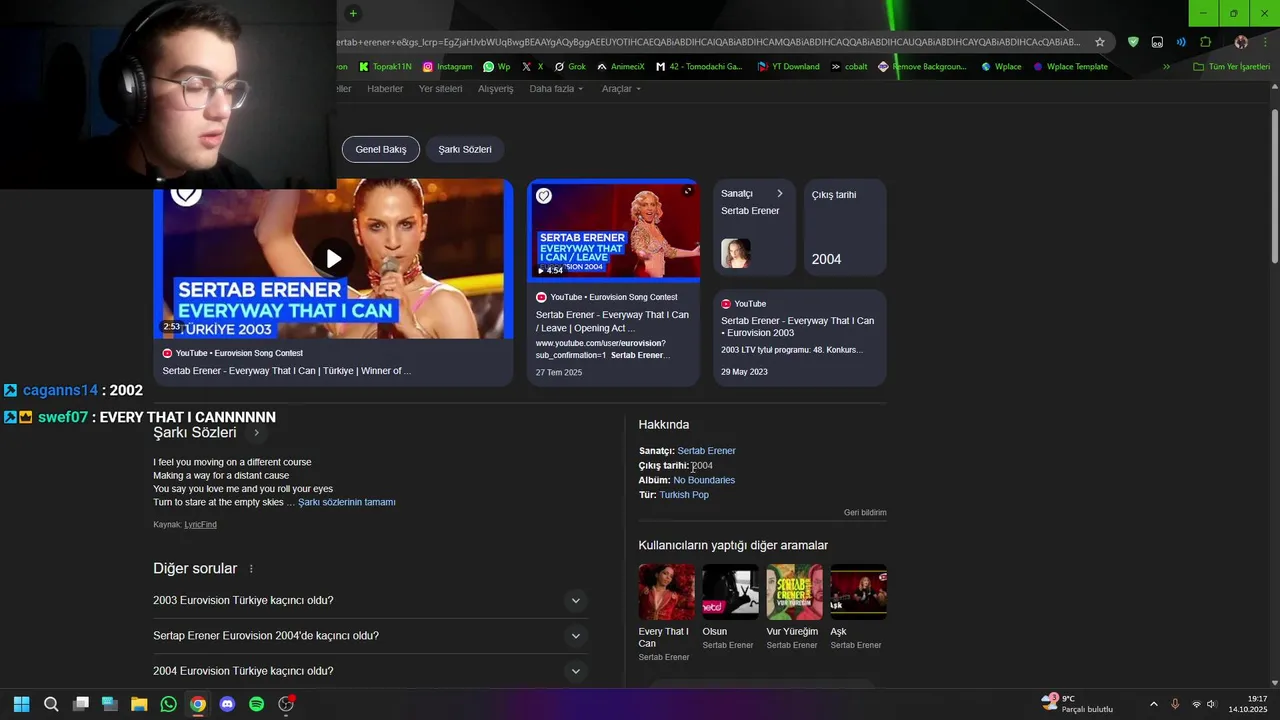Open Leave Opening Act video thumbnail

pos(614,232)
